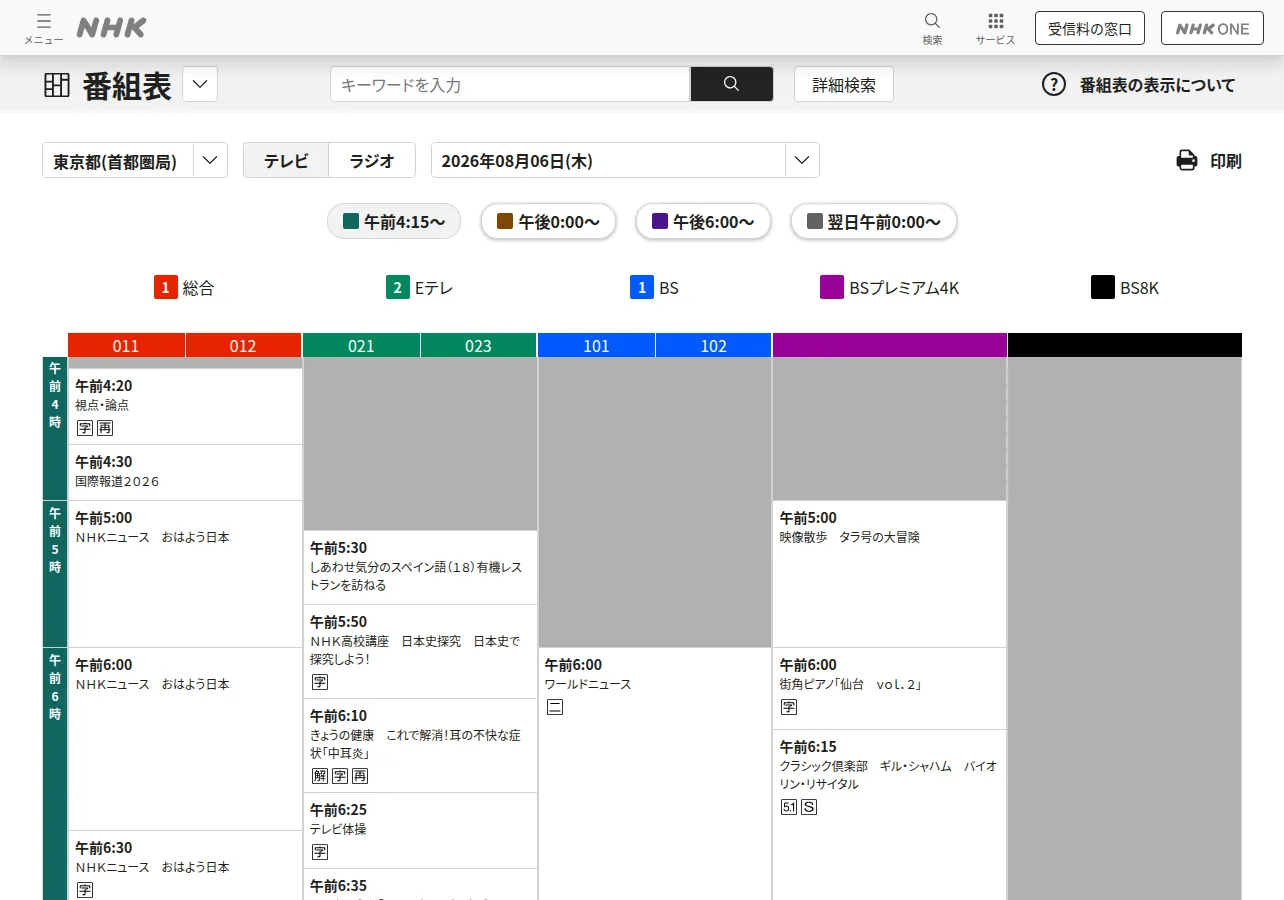Select channel 101 column header
The height and width of the screenshot is (900, 1284).
coord(596,346)
